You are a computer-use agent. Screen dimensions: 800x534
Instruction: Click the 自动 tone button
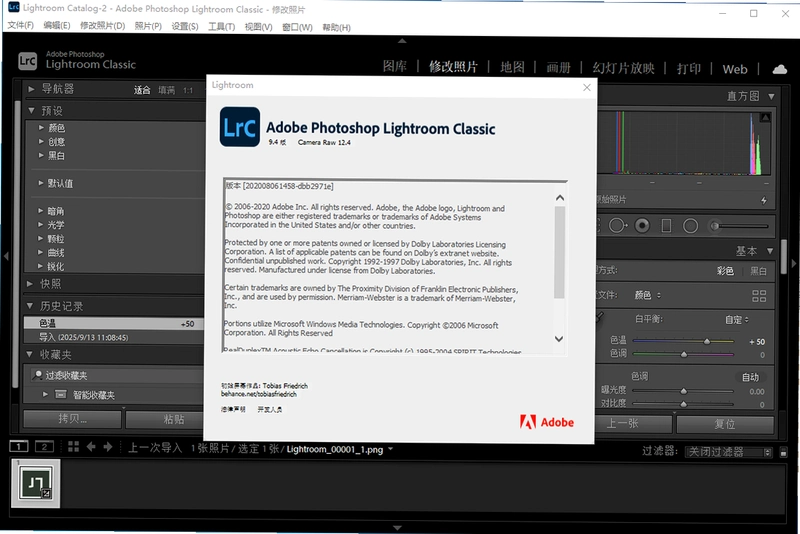(x=750, y=377)
